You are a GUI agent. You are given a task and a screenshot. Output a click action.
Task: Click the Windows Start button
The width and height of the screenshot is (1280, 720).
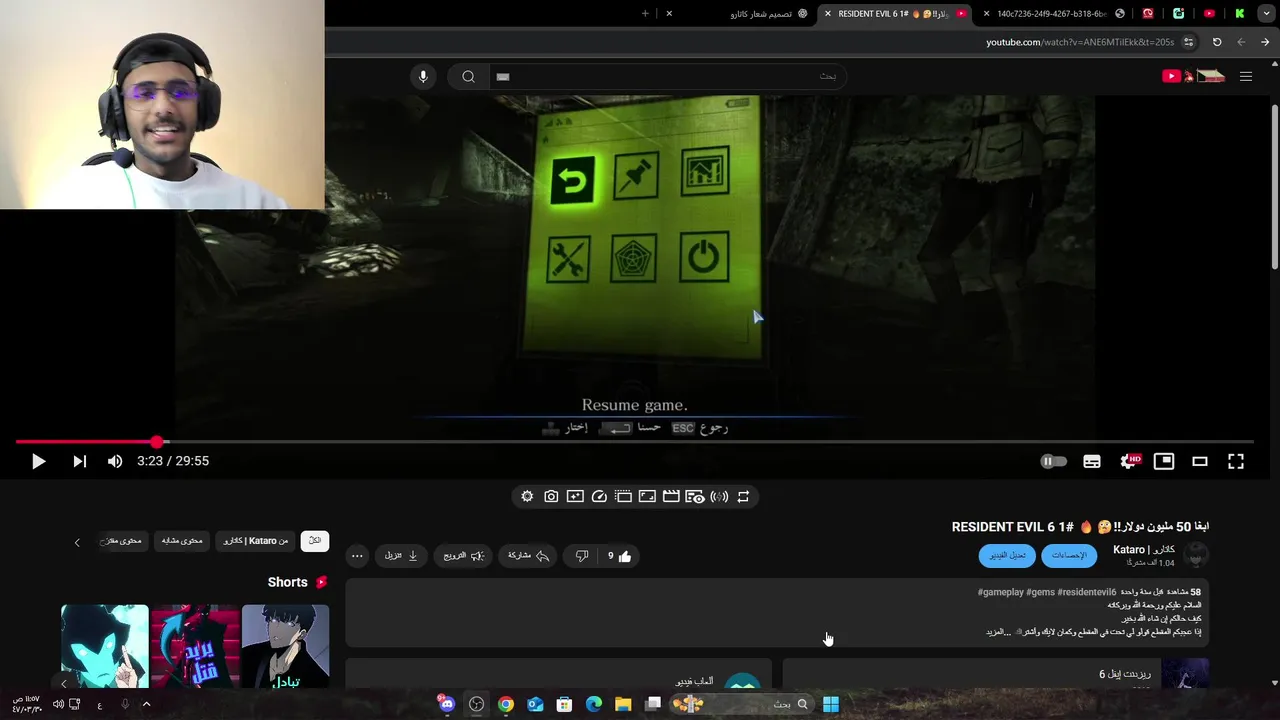pos(831,704)
